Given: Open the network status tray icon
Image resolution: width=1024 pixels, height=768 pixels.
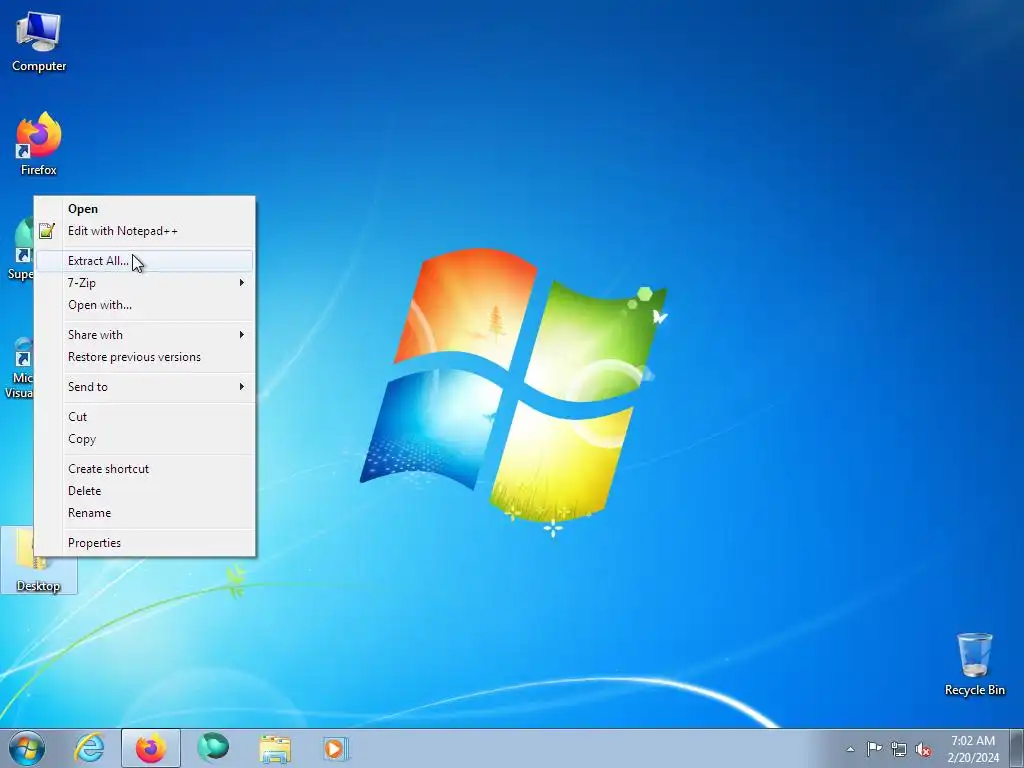Looking at the screenshot, I should point(899,749).
